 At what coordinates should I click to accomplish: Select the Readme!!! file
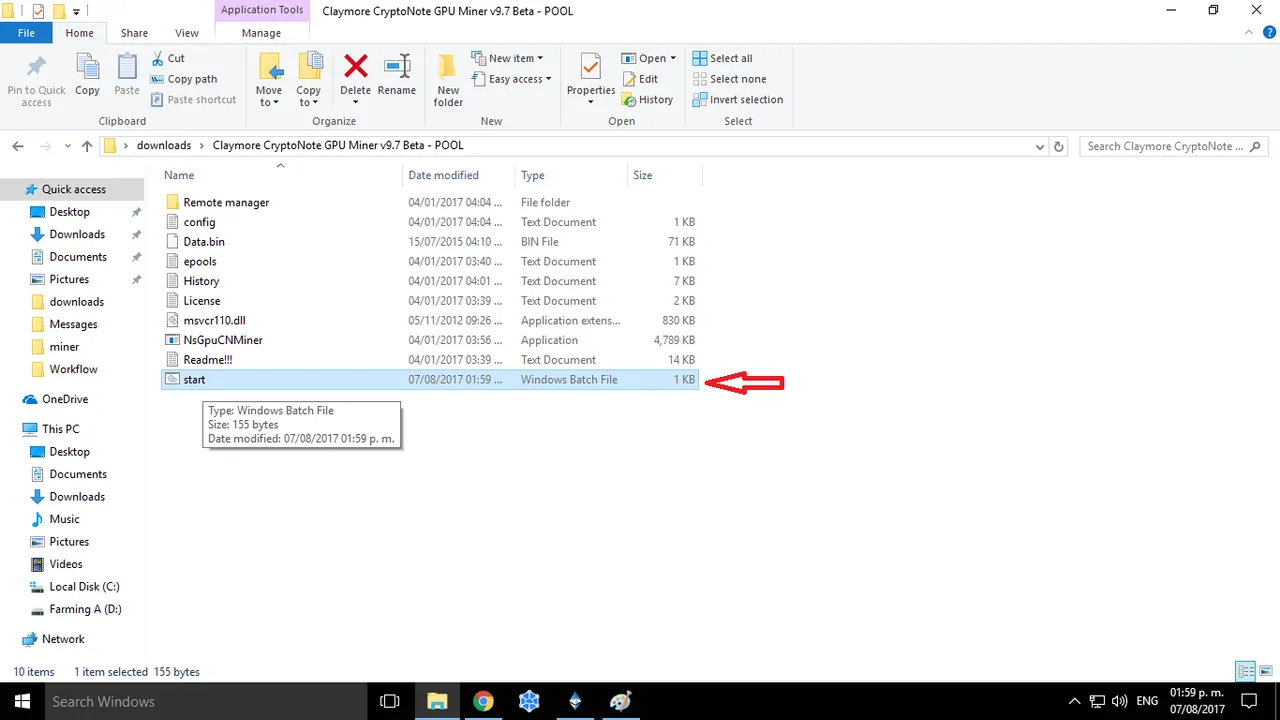point(430,360)
